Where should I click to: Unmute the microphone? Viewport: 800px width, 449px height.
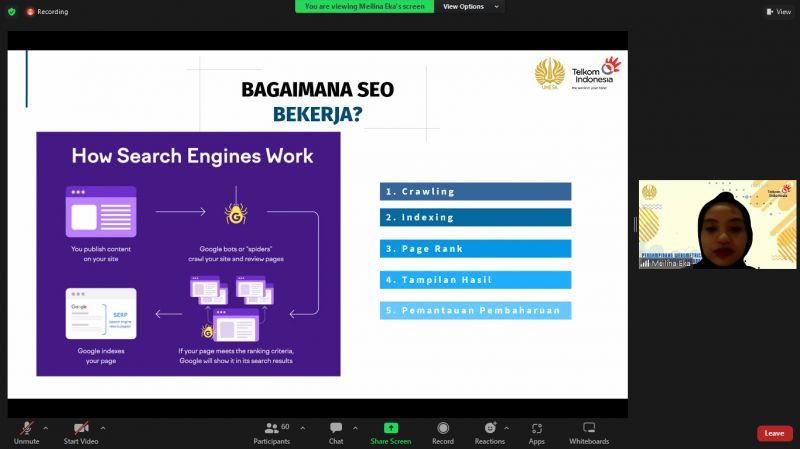coord(25,431)
